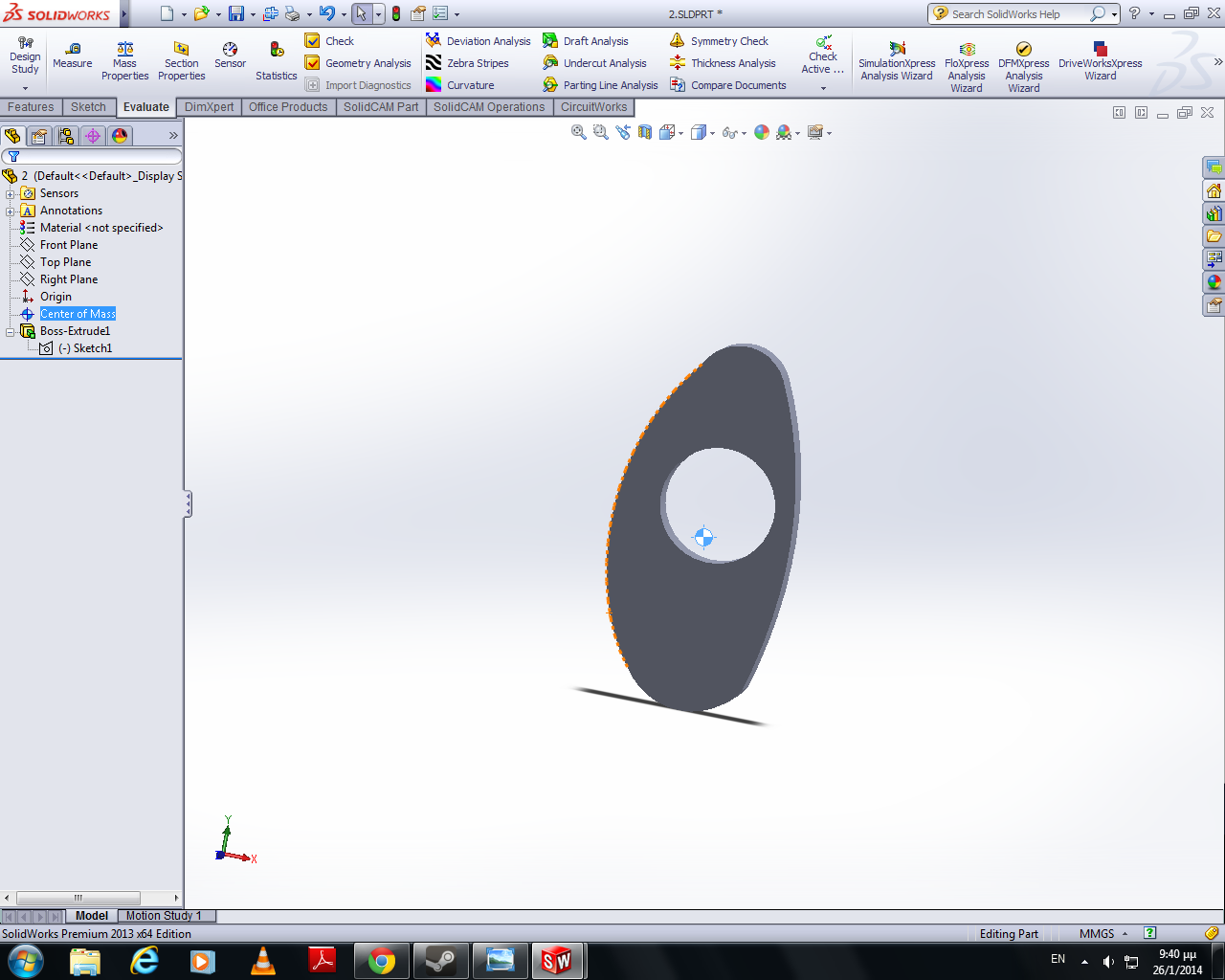Toggle Curvature display

coord(460,85)
